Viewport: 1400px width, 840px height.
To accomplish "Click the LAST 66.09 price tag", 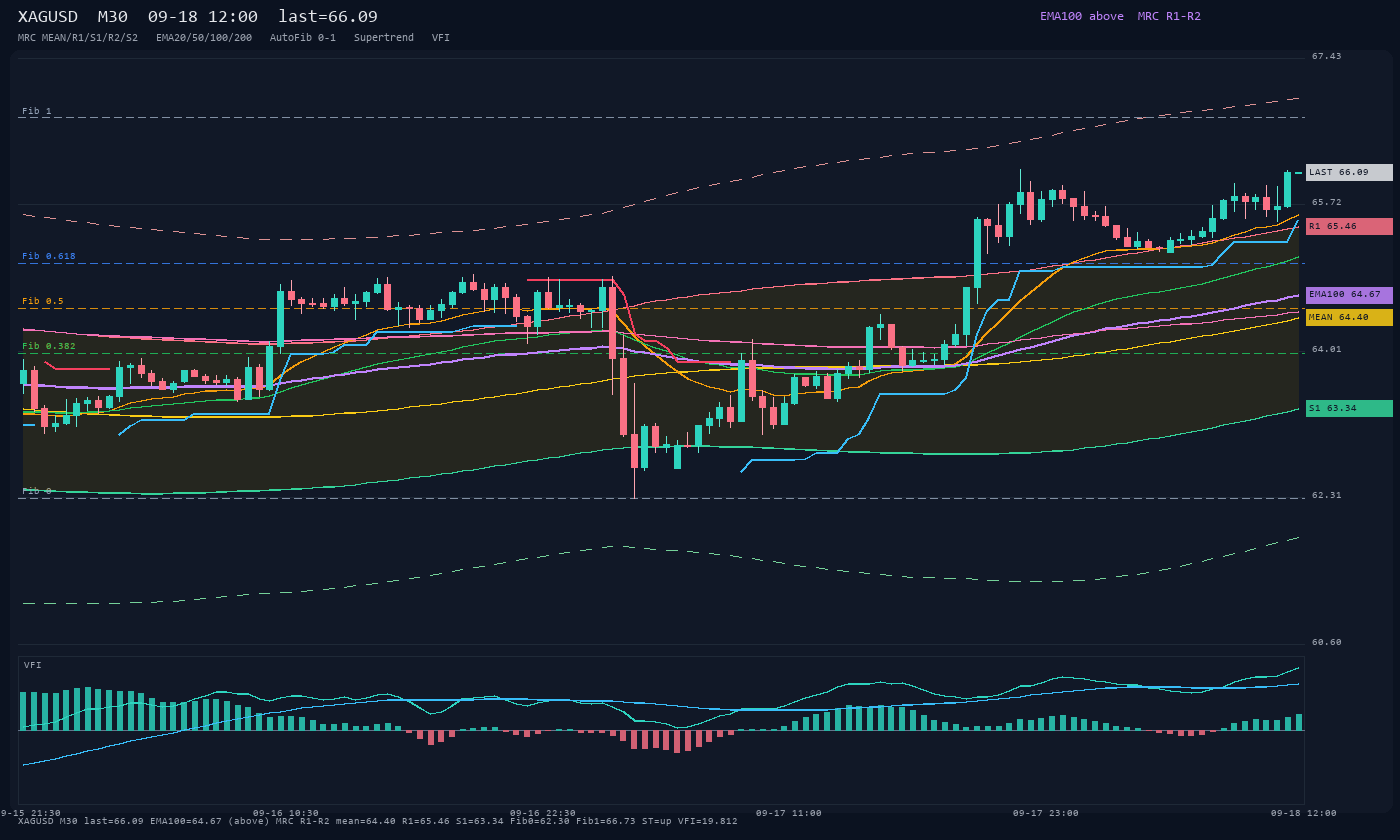I will coord(1349,172).
